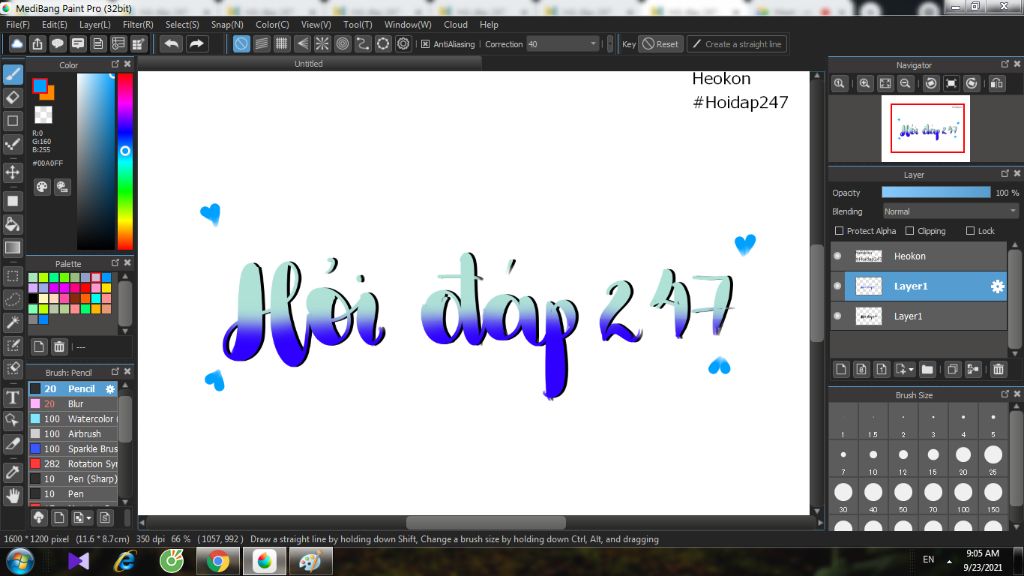Click the Undo arrow
Screen dimensions: 1024x576
pos(172,44)
